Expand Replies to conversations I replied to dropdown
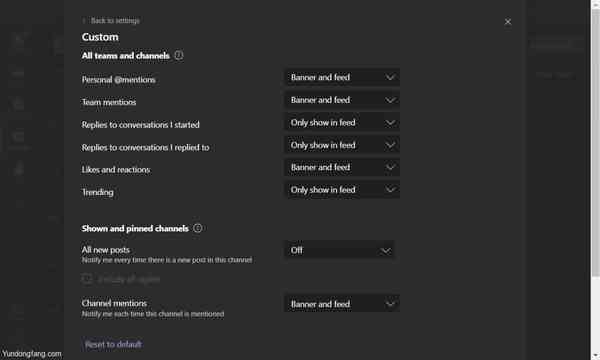This screenshot has height=360, width=600. pyautogui.click(x=342, y=145)
